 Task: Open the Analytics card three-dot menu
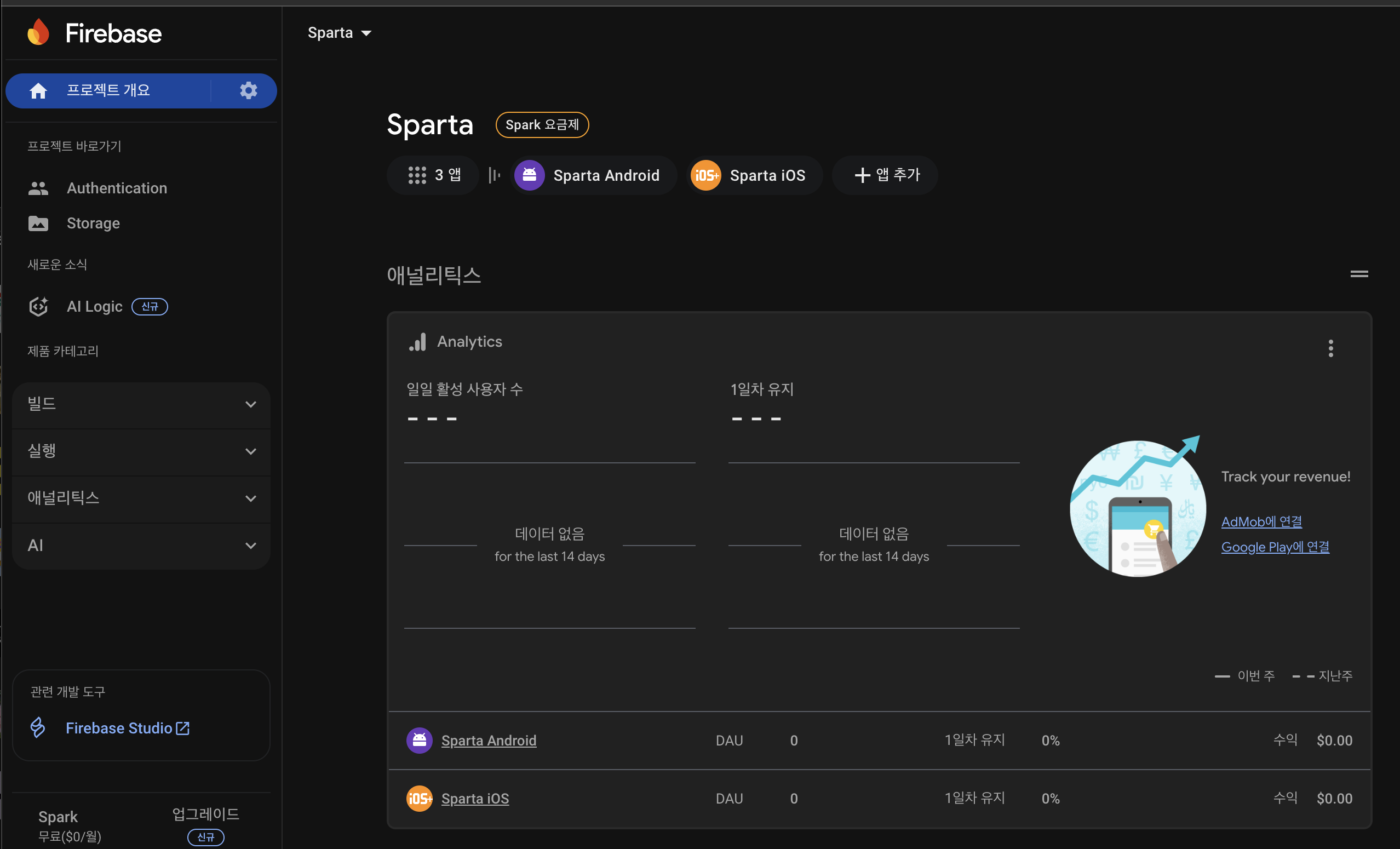[x=1330, y=348]
